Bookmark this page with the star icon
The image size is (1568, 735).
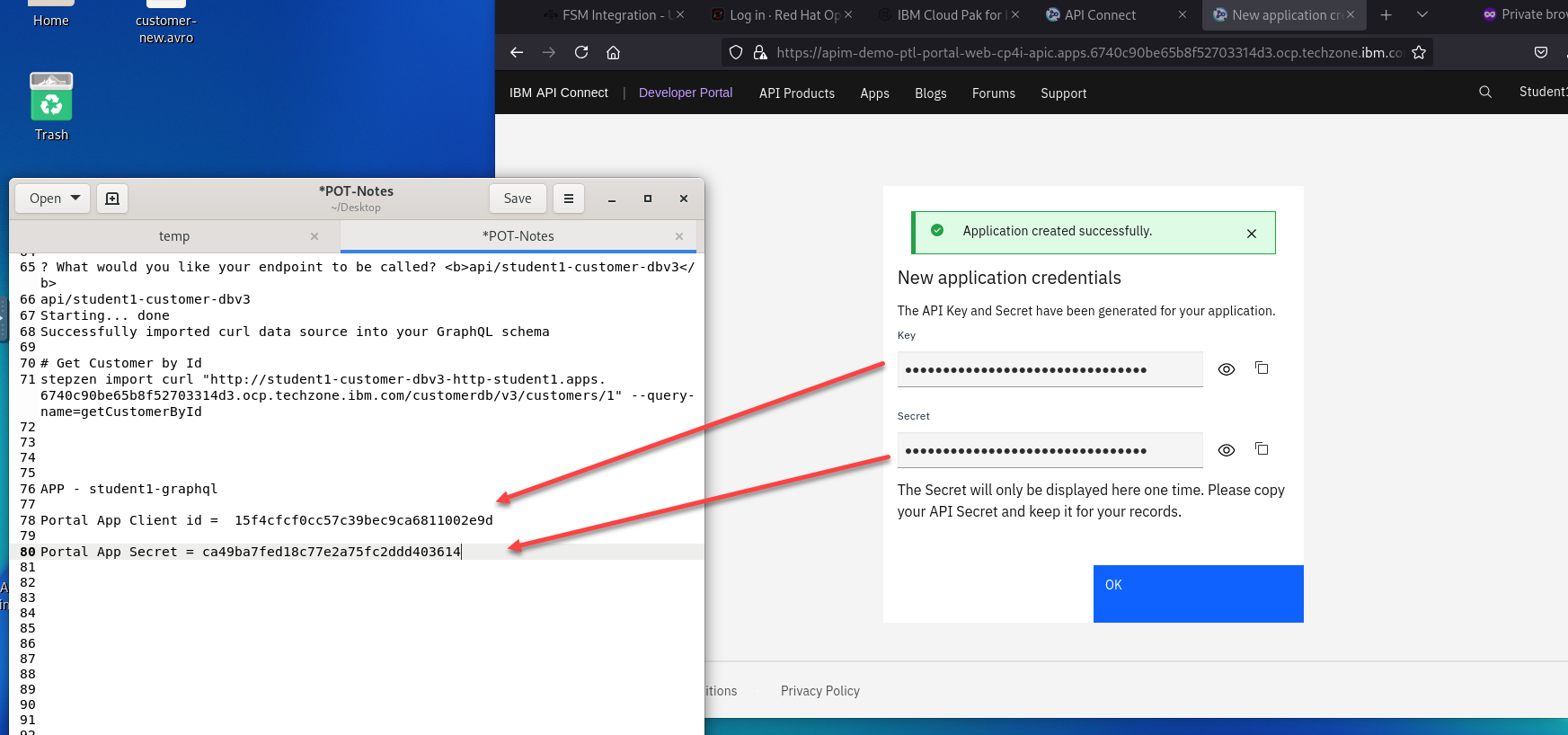click(x=1419, y=52)
